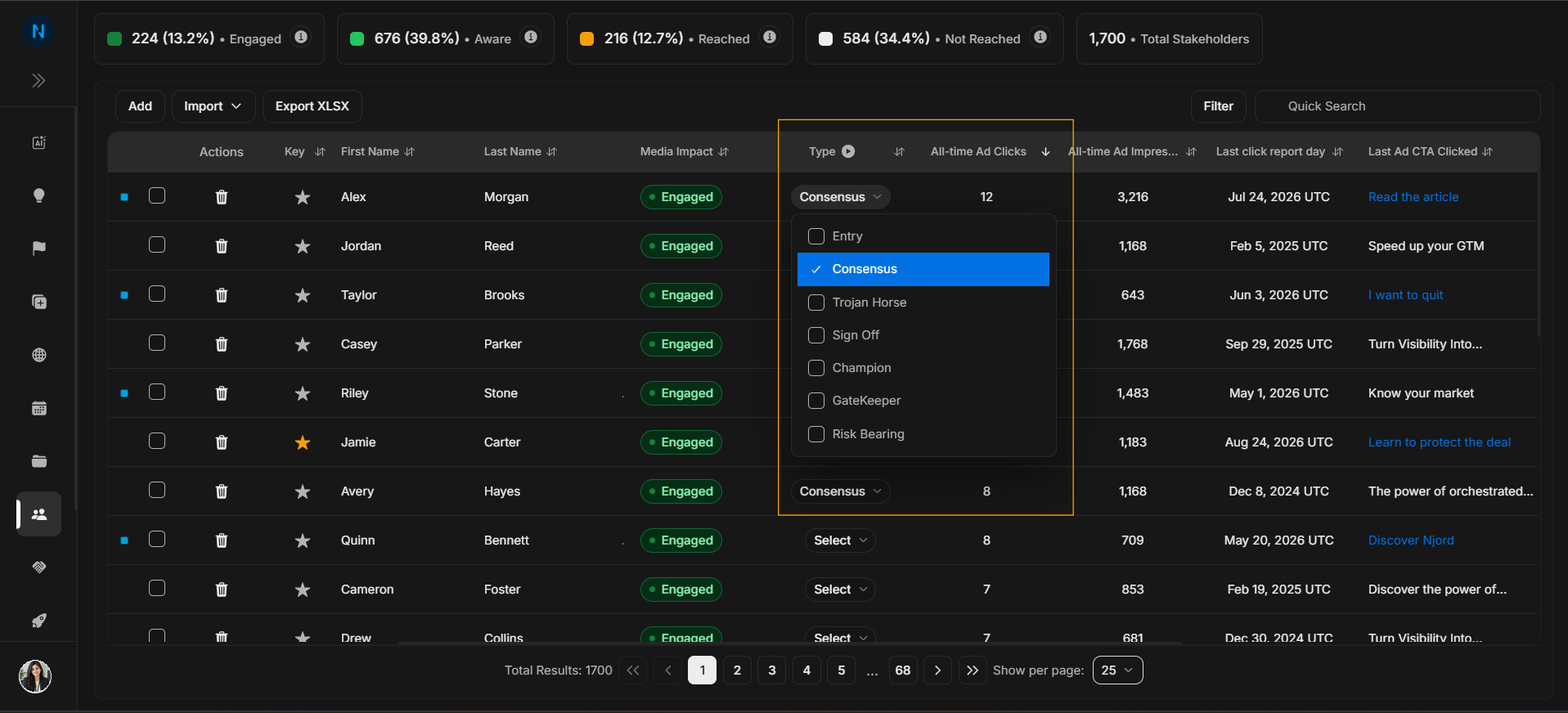1568x713 pixels.
Task: Select the Casey Parker row checkbox
Action: pyautogui.click(x=157, y=343)
